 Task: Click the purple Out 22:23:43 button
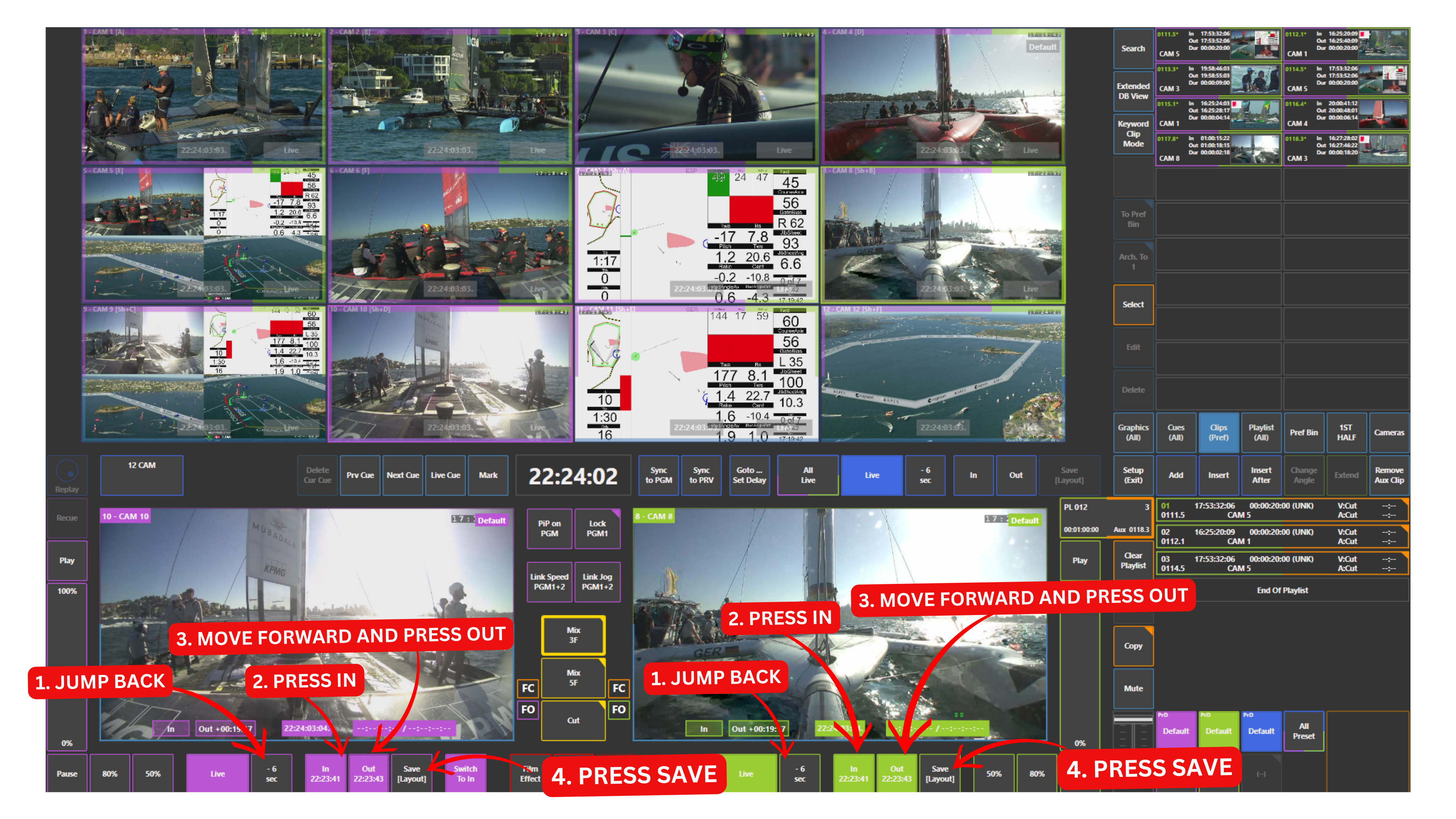click(368, 774)
